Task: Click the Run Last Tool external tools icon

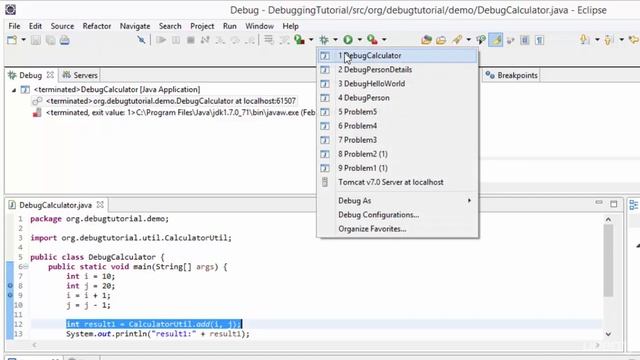Action: pyautogui.click(x=372, y=40)
